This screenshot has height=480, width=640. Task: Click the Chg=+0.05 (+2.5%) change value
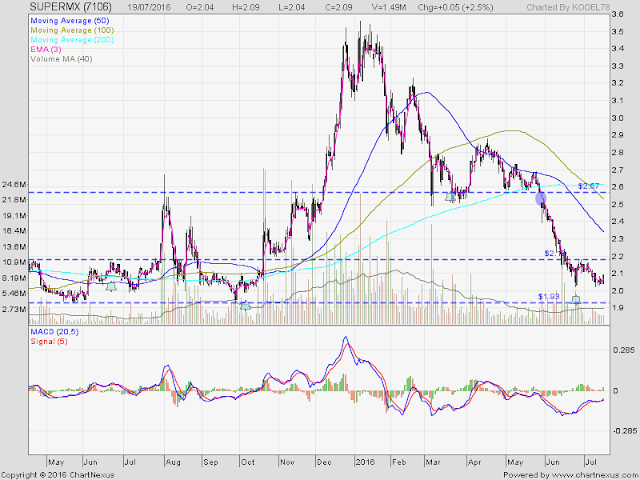point(455,7)
